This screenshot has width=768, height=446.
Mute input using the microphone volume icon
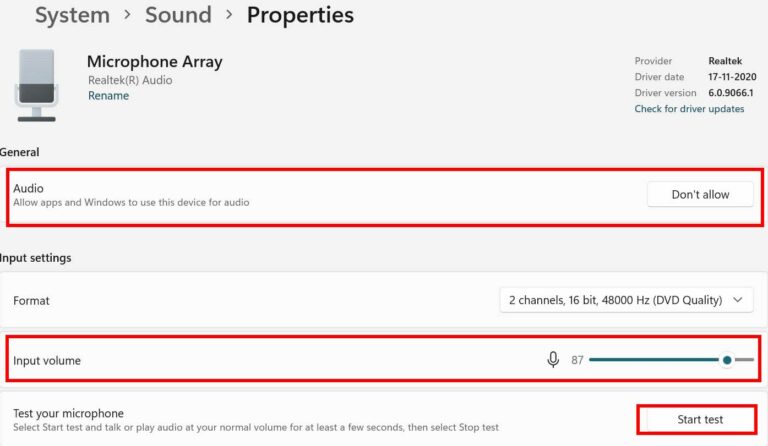(553, 360)
